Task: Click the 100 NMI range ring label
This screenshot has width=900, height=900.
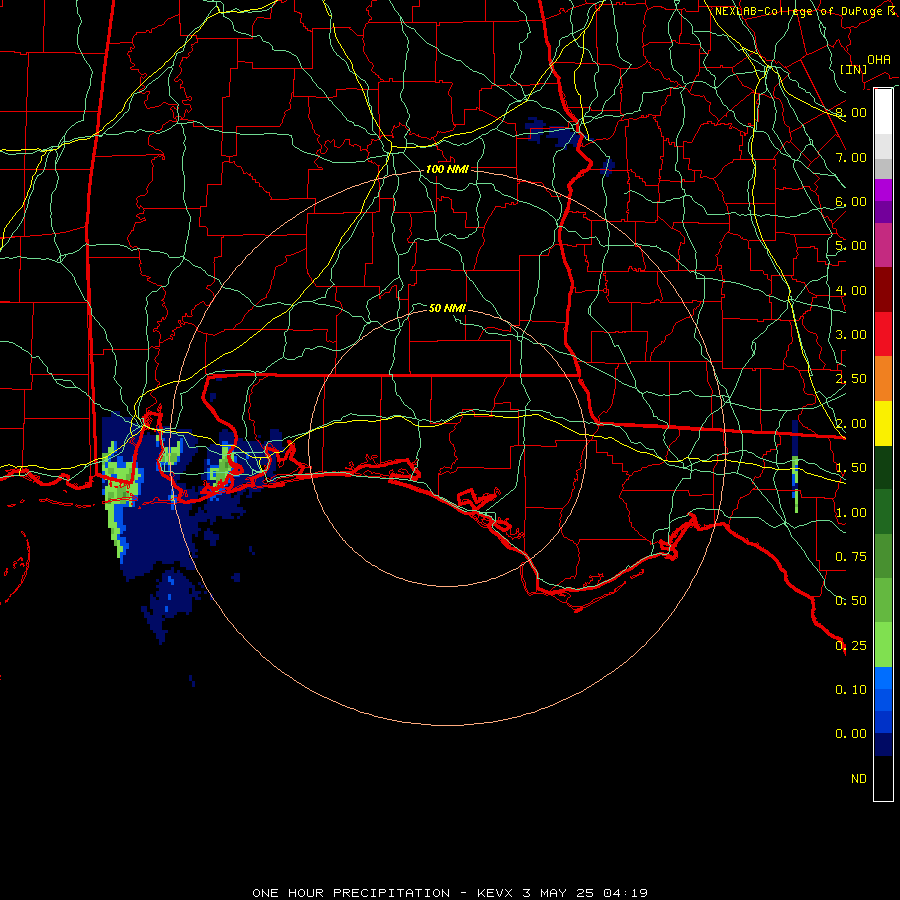Action: coord(447,169)
